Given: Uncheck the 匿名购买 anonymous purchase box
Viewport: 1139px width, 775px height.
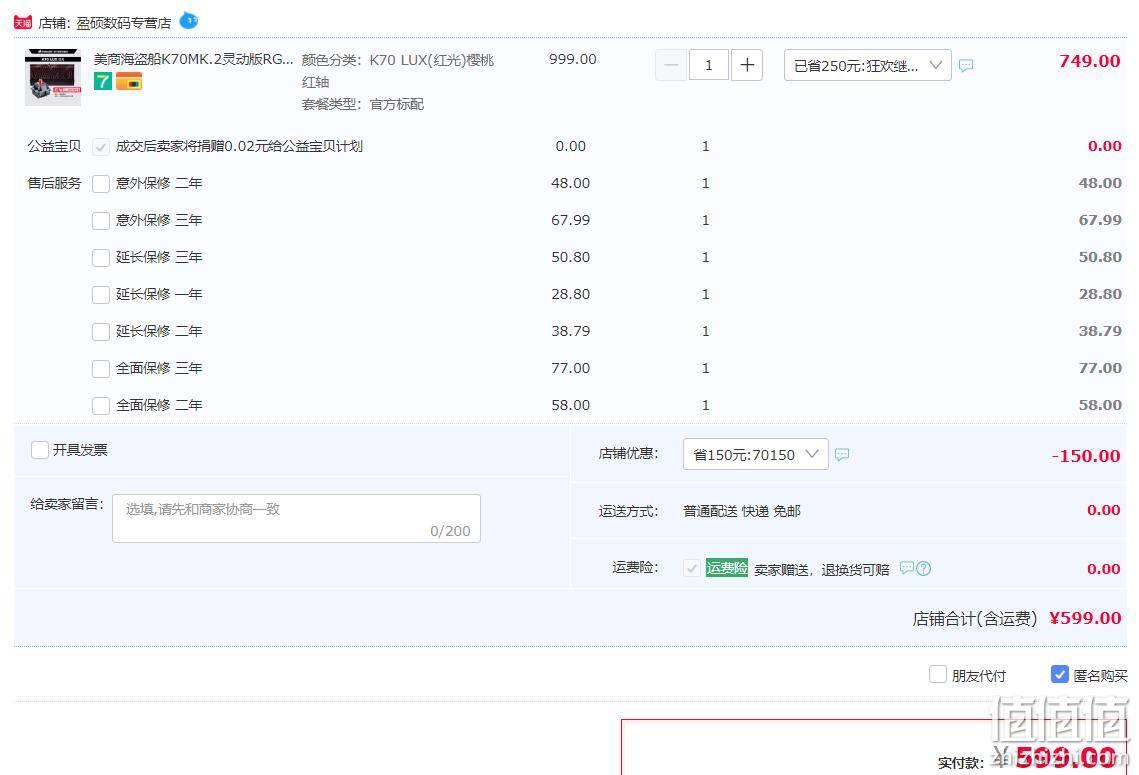Looking at the screenshot, I should (x=1060, y=675).
